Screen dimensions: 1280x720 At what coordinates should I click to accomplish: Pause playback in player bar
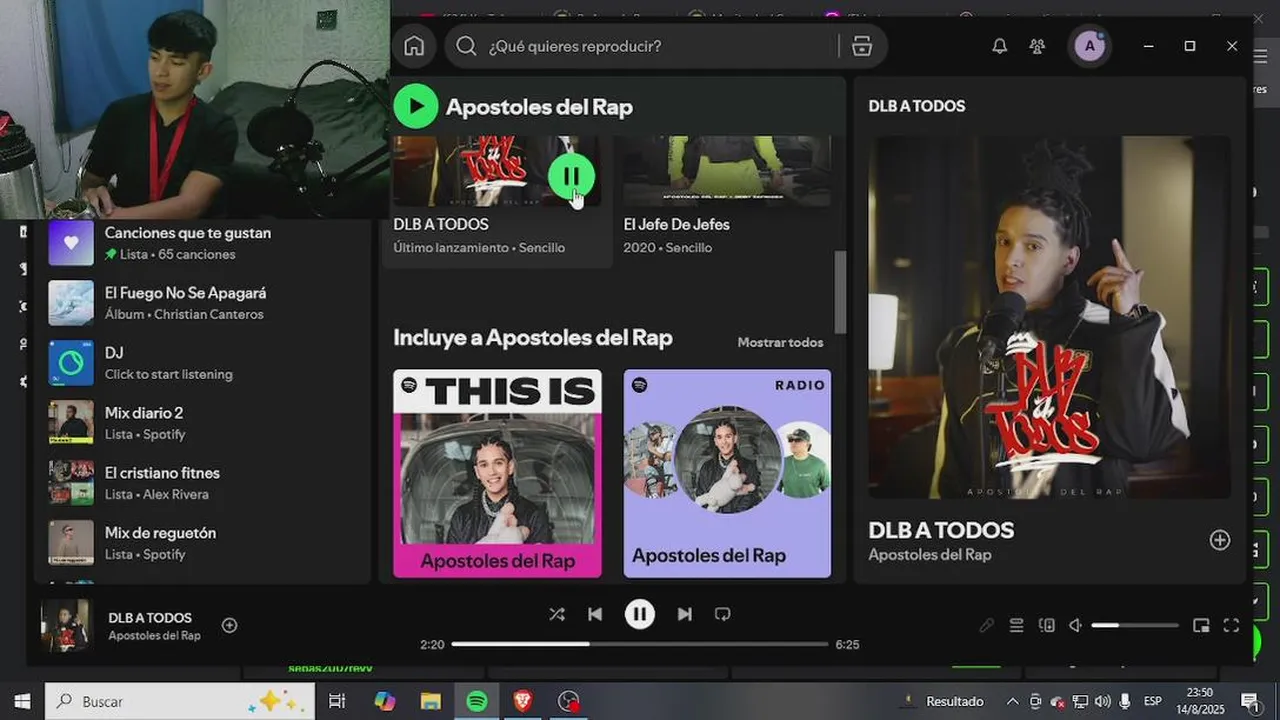click(640, 614)
